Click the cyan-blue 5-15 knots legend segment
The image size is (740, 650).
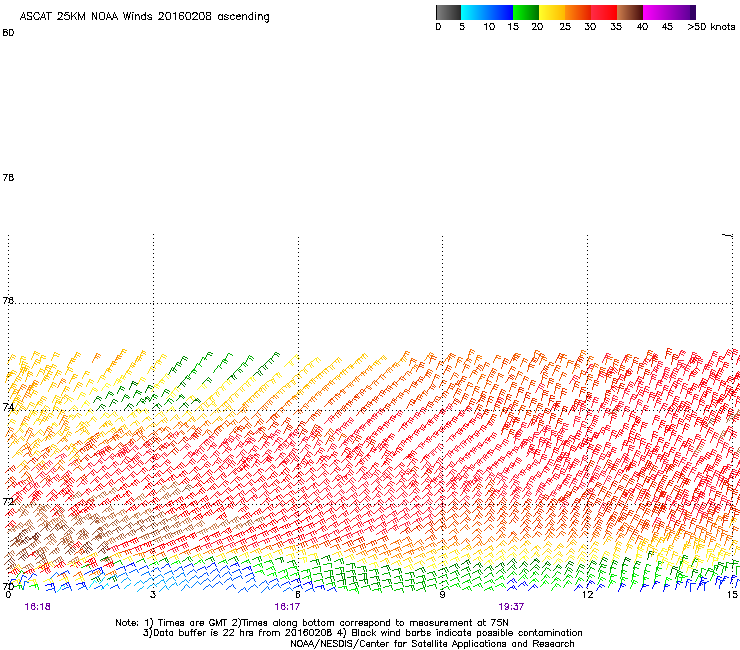tap(487, 12)
